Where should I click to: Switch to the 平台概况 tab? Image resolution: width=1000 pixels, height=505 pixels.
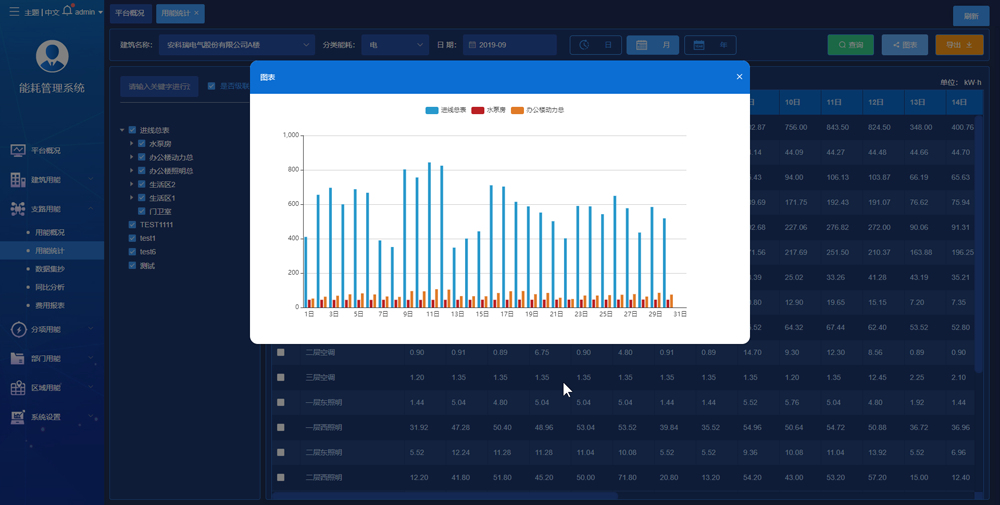coord(129,13)
